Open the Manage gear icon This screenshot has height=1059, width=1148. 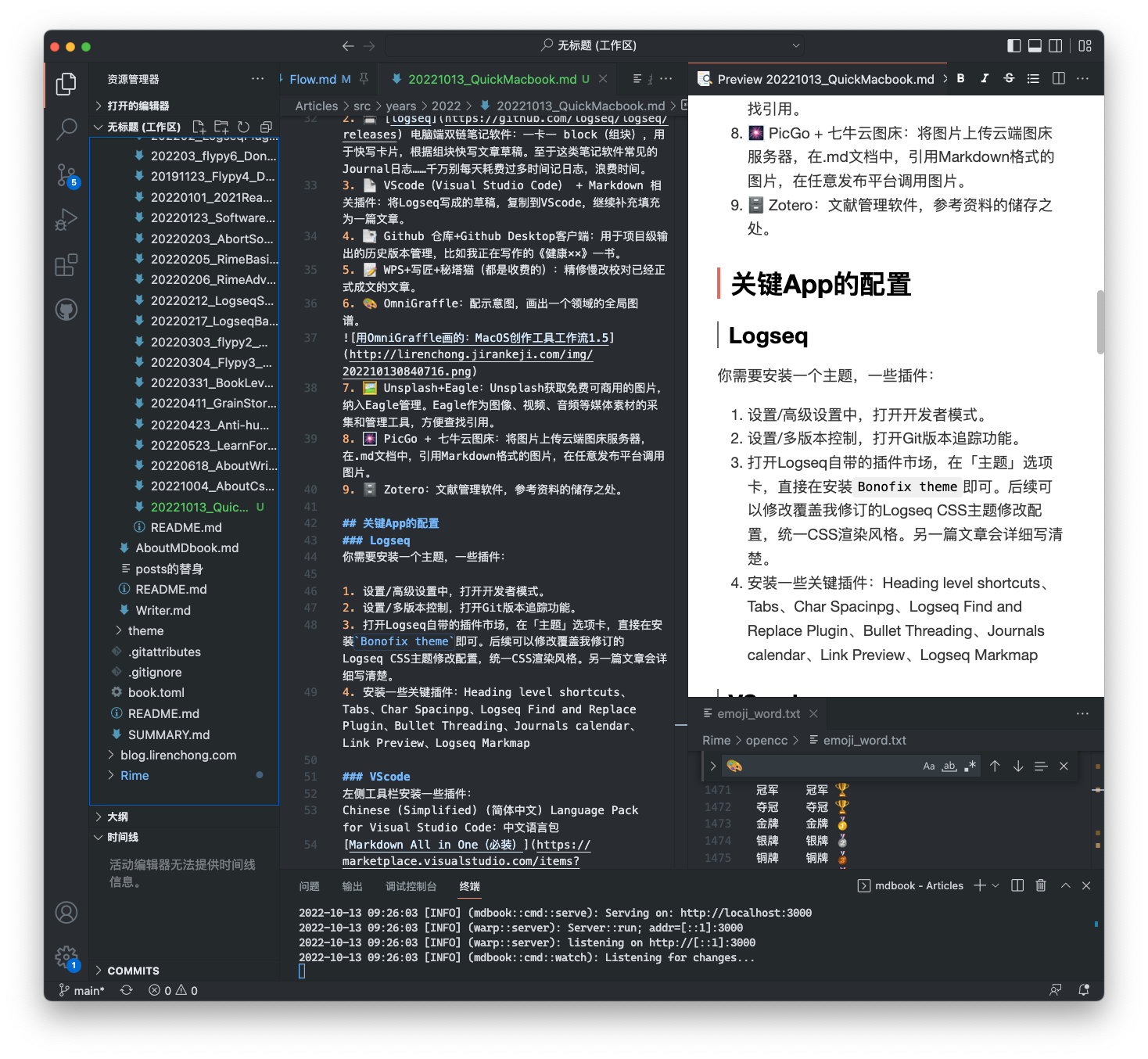pos(66,957)
